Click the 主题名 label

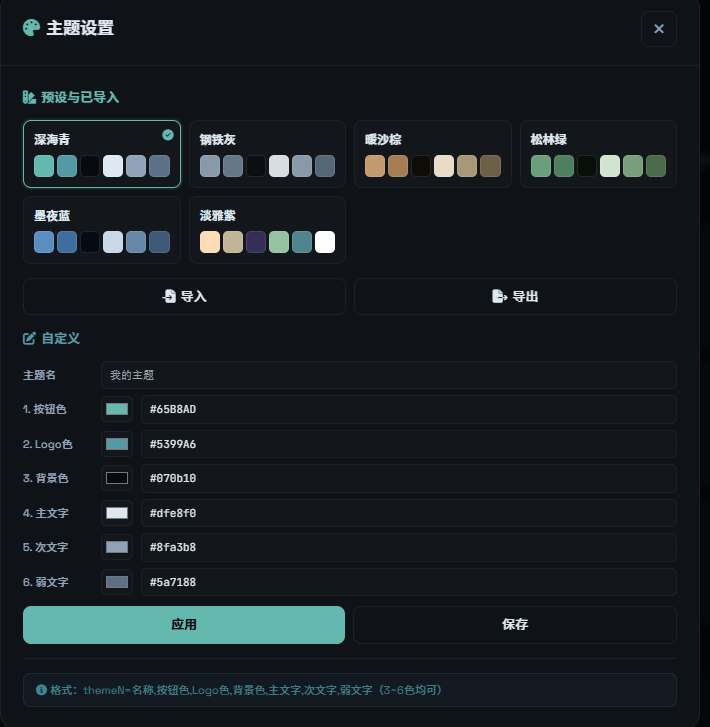coord(39,375)
